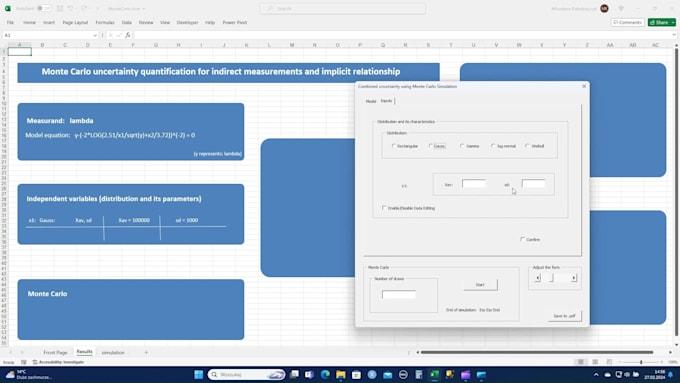The height and width of the screenshot is (383, 680).
Task: Click the Save to pdf button
Action: point(564,316)
